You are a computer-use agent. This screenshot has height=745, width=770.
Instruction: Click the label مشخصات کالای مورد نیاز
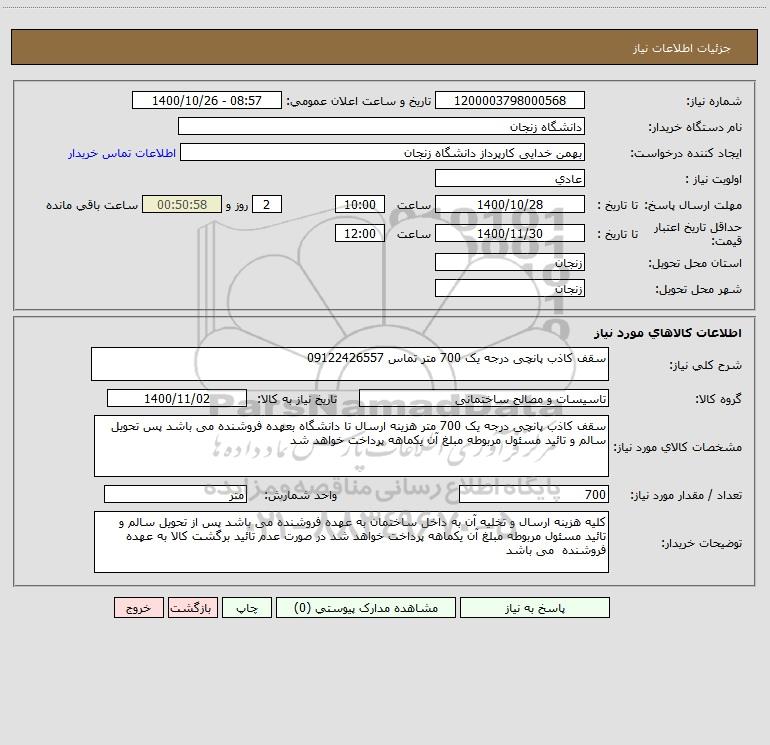678,447
